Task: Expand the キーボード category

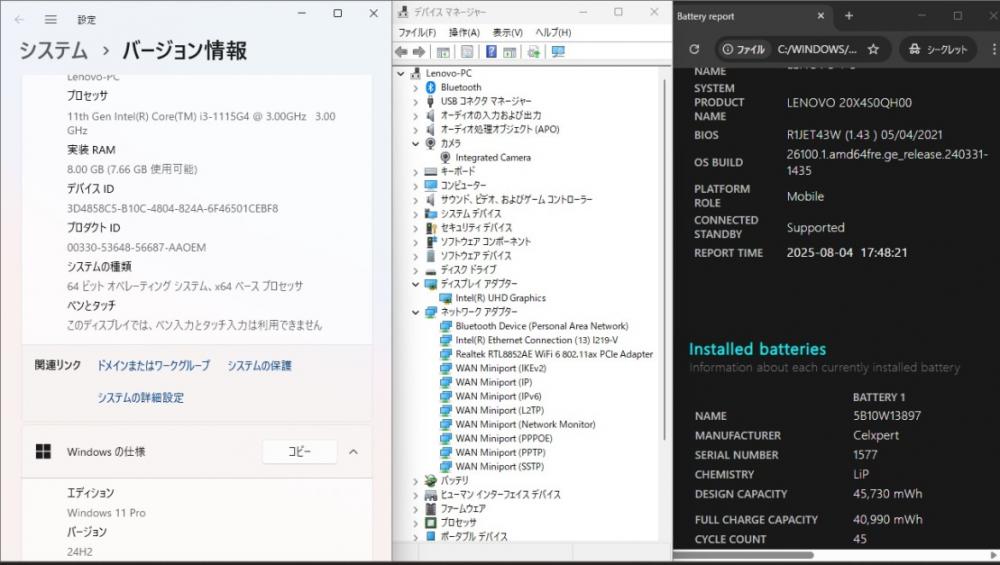Action: (416, 172)
